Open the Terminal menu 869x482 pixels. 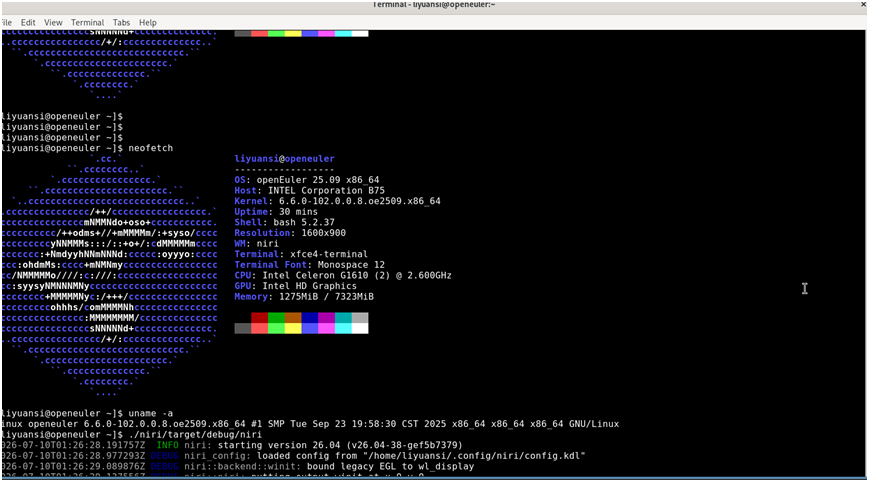(88, 23)
